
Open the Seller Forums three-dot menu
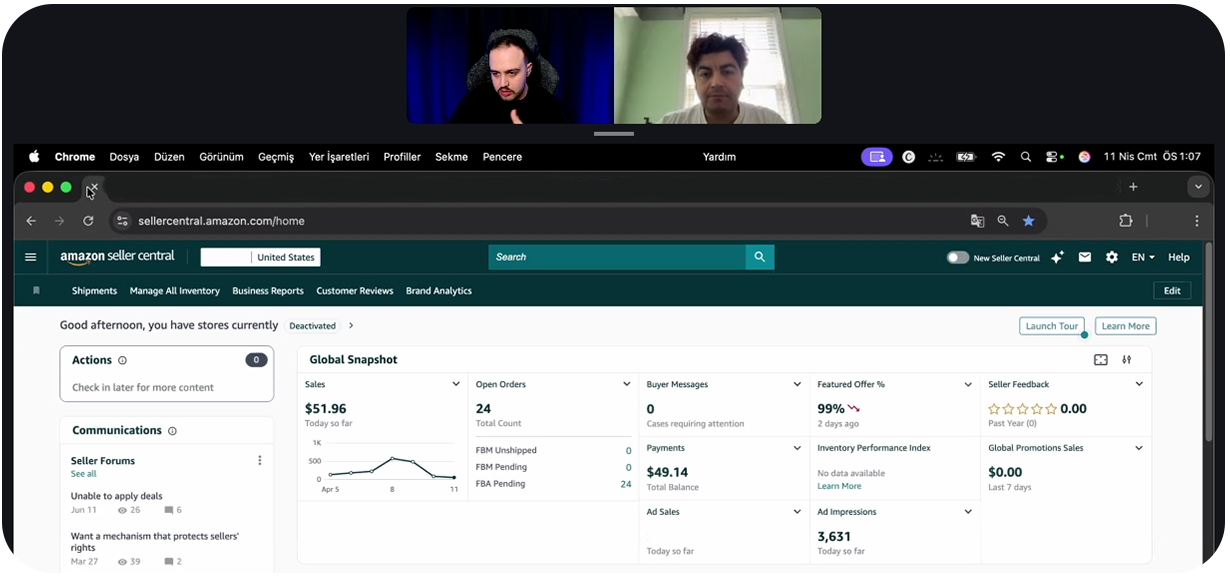click(260, 461)
